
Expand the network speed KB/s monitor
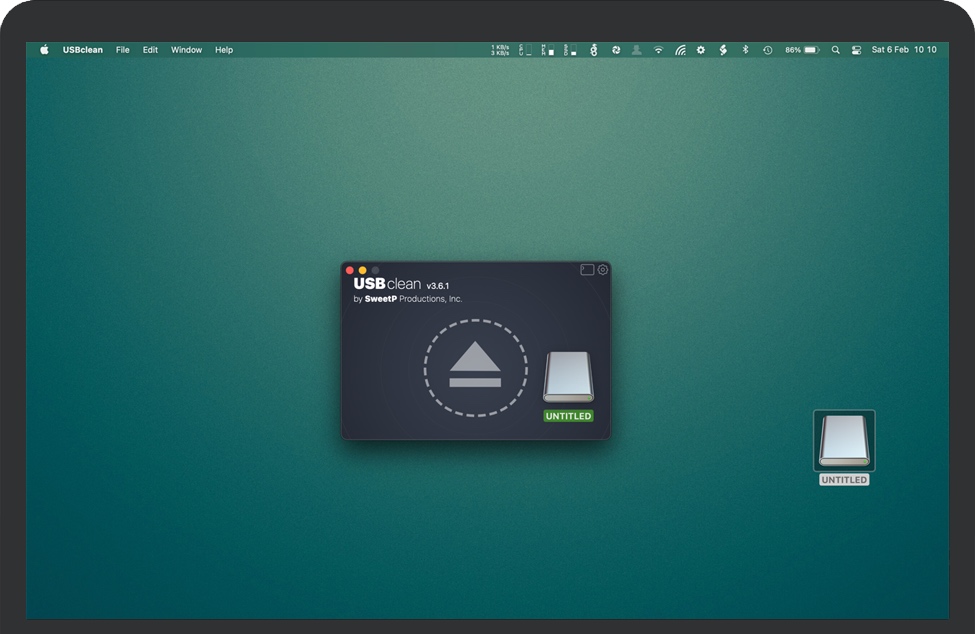pos(499,50)
